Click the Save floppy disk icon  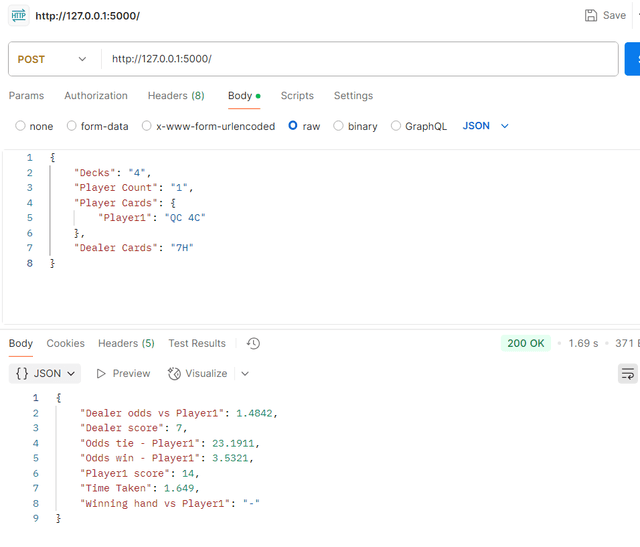coord(591,16)
